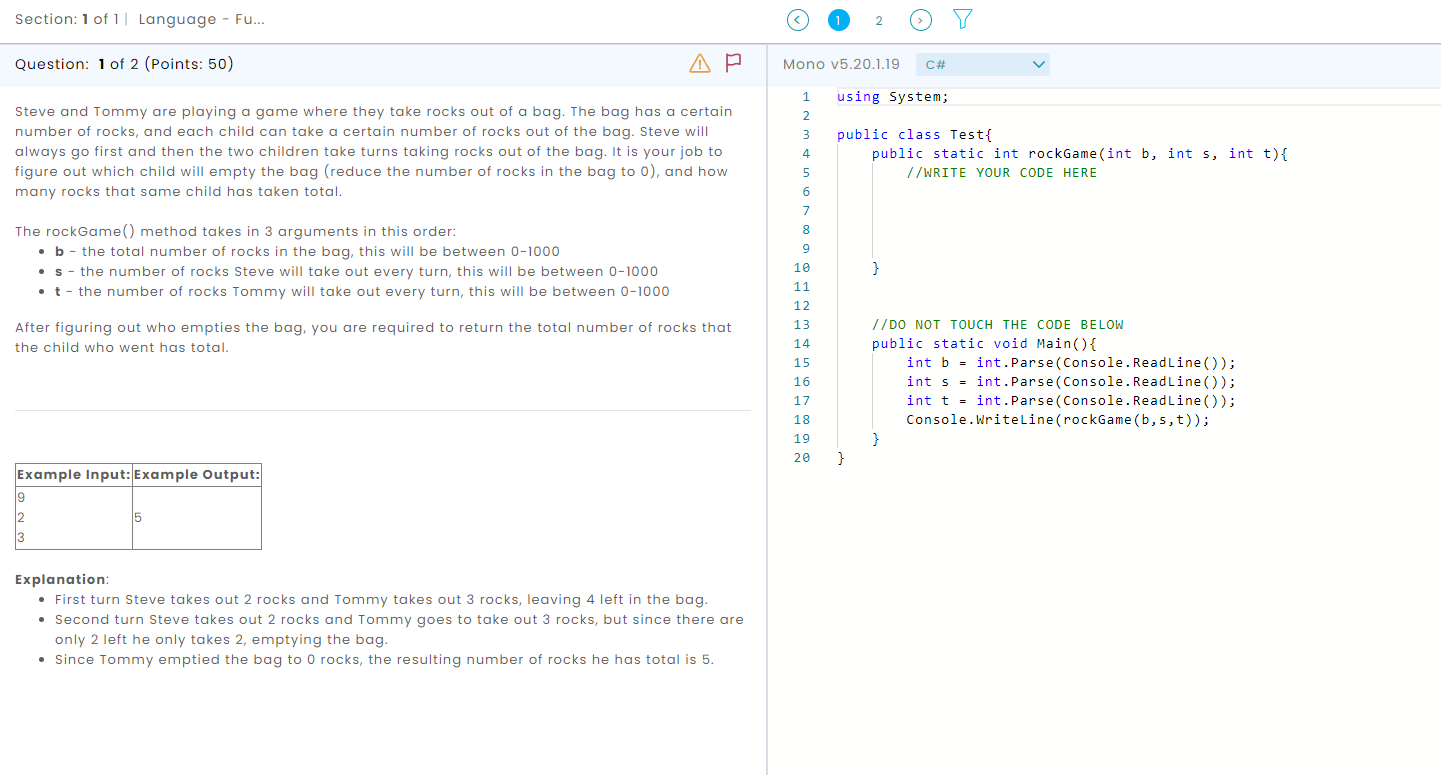
Task: Click the Example Input table cell
Action: 73,474
